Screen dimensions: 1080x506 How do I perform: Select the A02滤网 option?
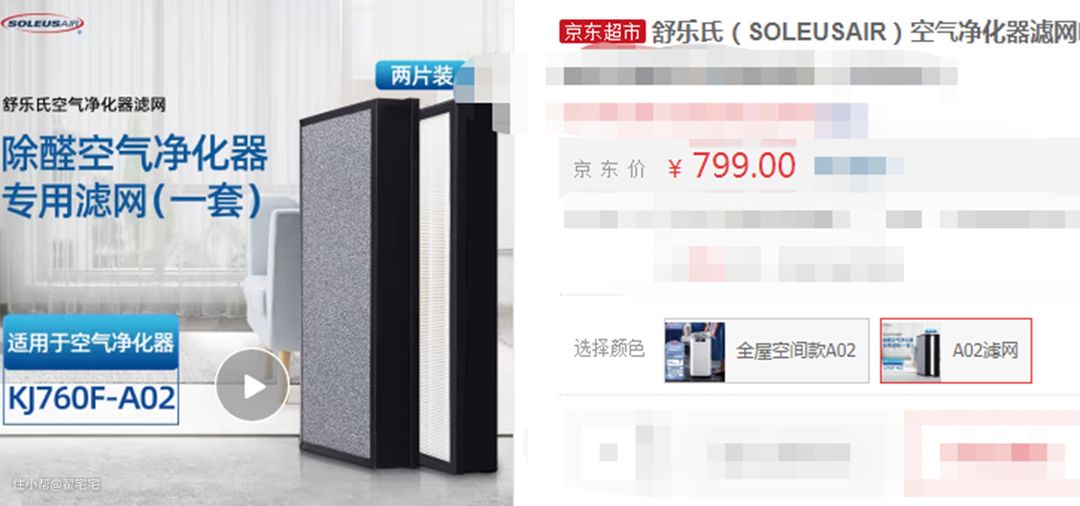pos(956,350)
